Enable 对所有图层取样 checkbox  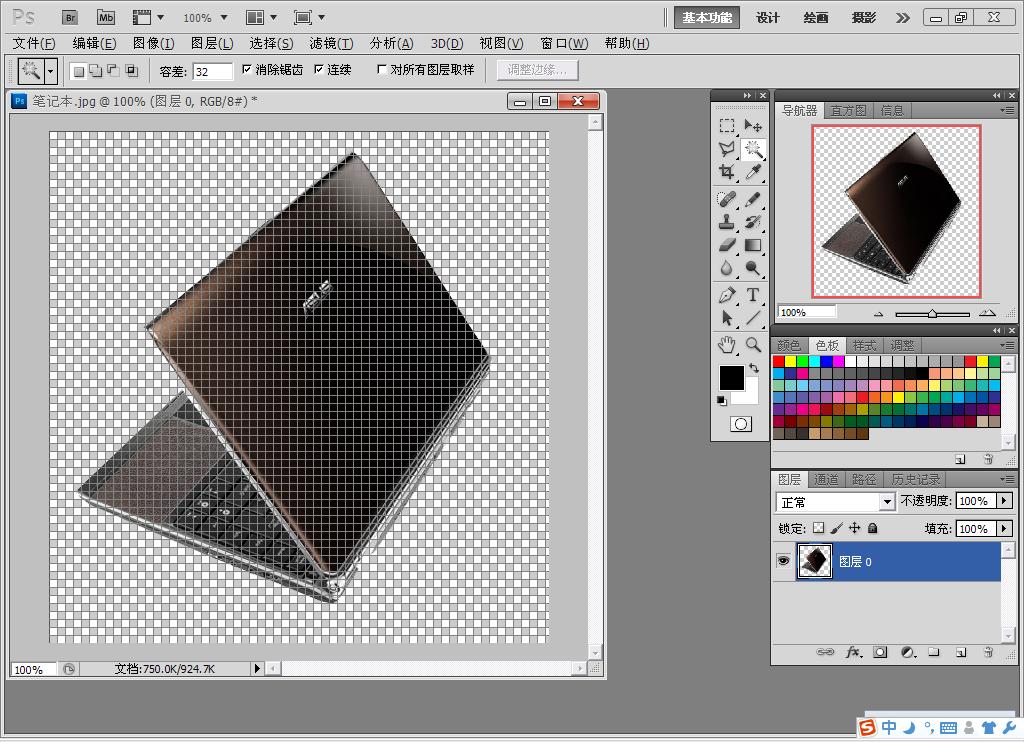click(382, 69)
